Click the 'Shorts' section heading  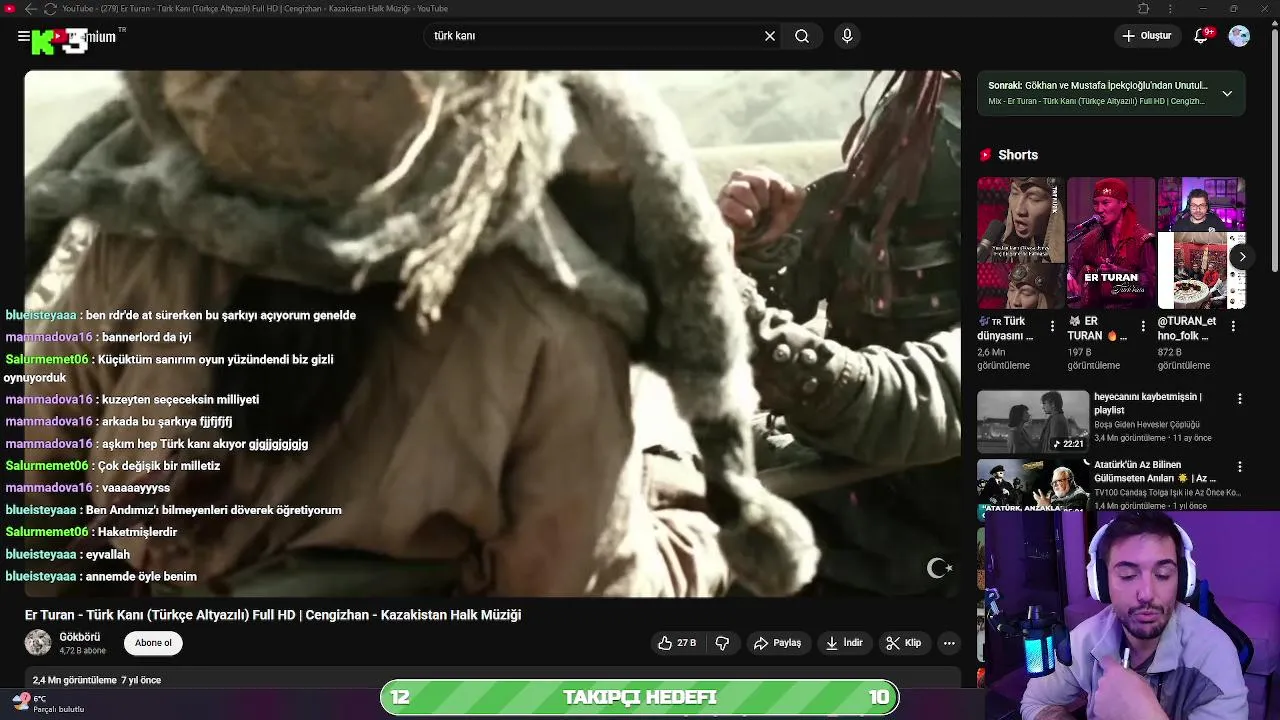pyautogui.click(x=1018, y=155)
